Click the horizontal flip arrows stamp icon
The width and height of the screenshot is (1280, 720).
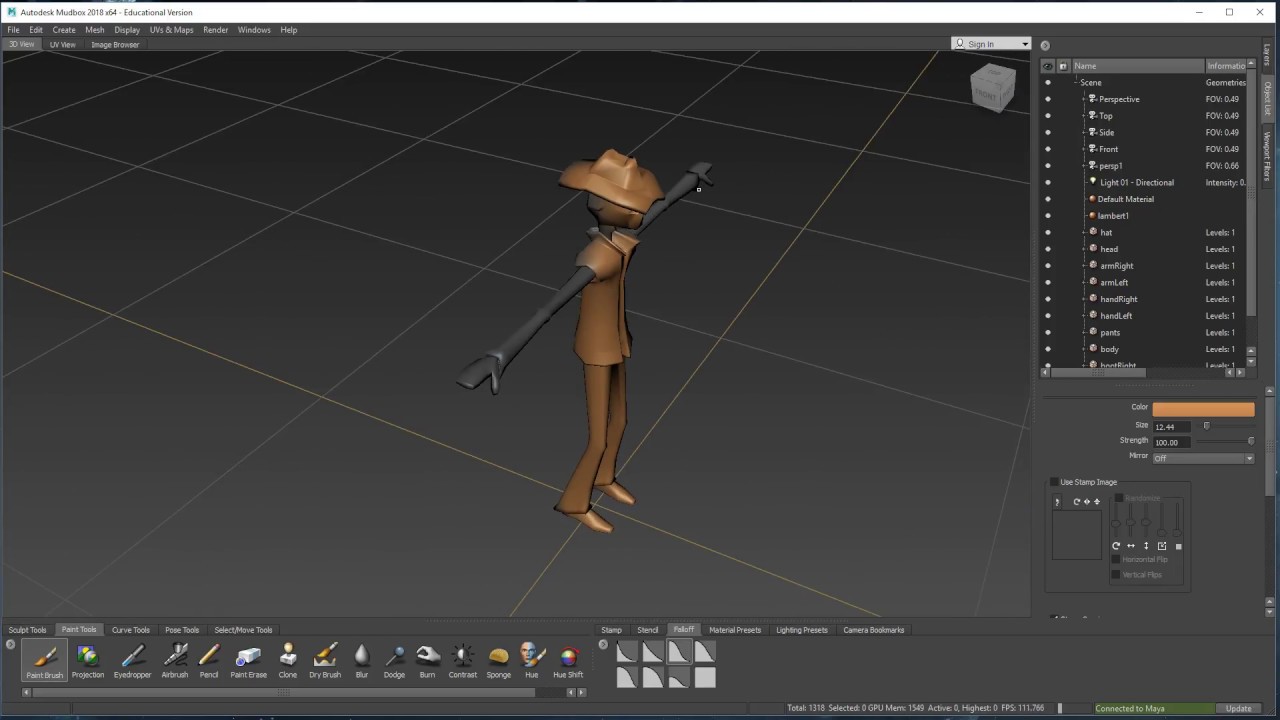(1131, 546)
